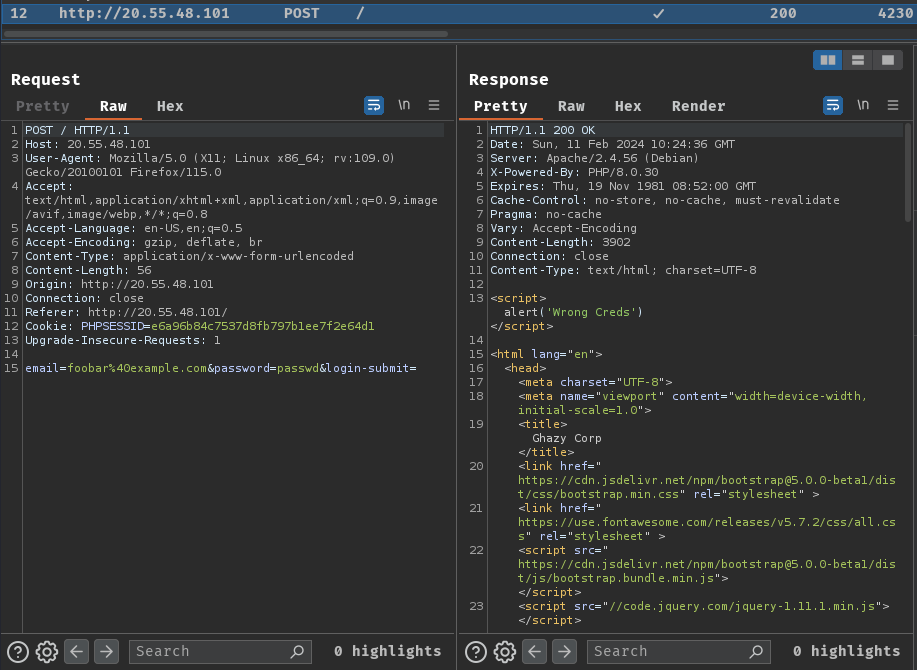
Task: Click the 'HTTP/1.1 200 OK' response line
Action: (x=543, y=130)
